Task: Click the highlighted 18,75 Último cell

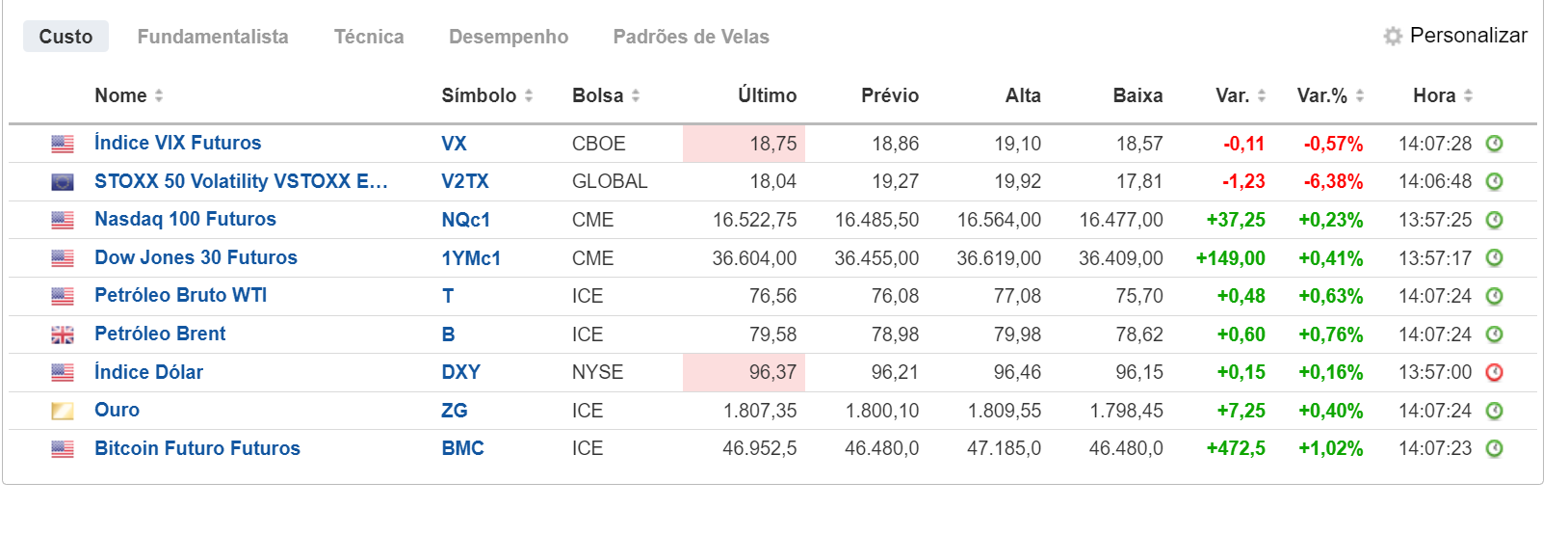Action: coord(744,144)
